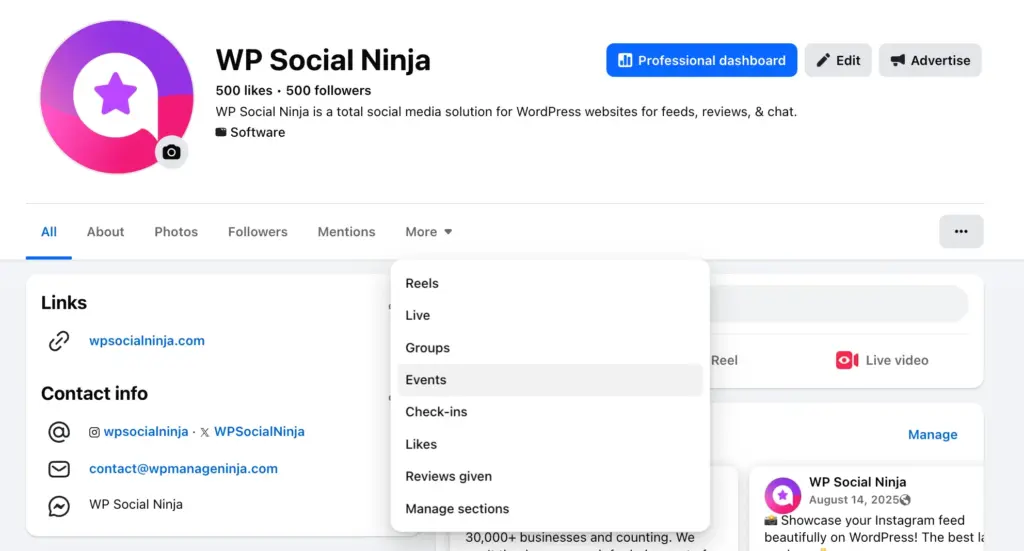
Task: Select Live from the More menu
Action: coord(550,315)
